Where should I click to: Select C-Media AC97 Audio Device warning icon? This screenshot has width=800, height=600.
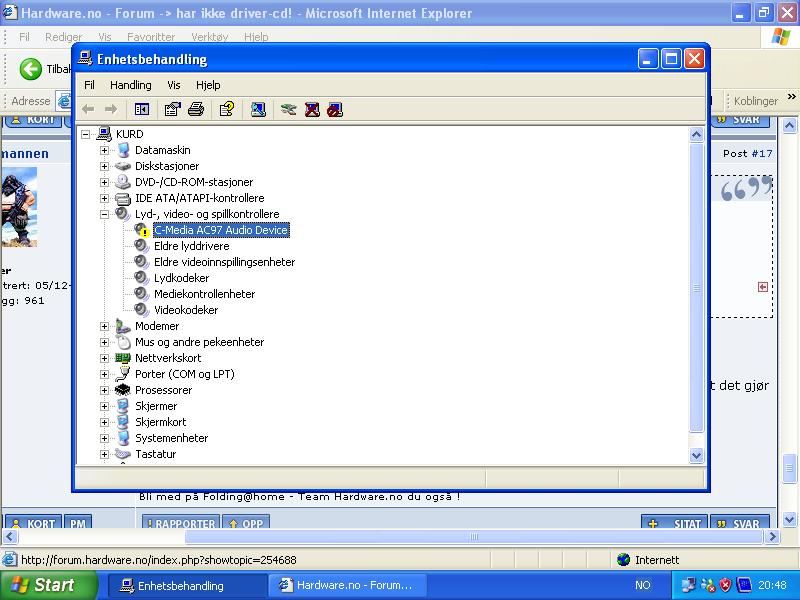(141, 230)
